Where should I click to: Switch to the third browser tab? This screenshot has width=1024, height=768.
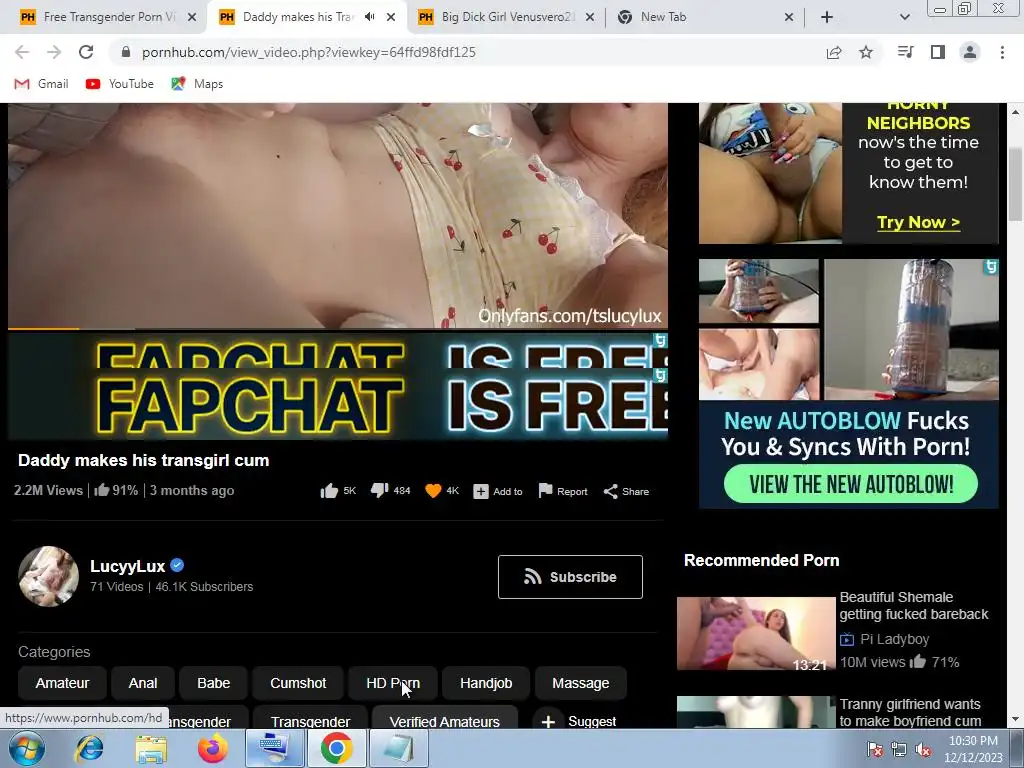(505, 17)
